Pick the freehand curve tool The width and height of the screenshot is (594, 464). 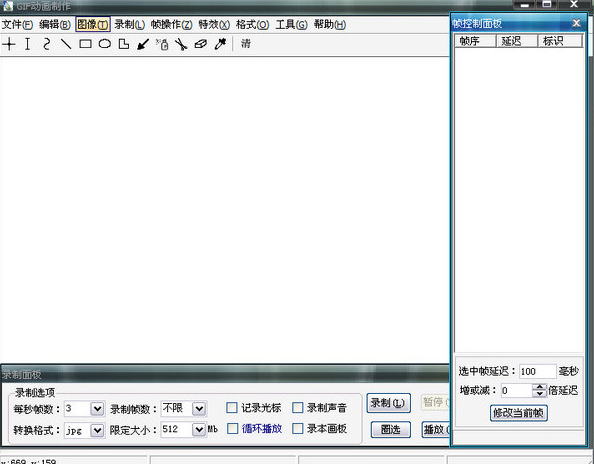[46, 44]
